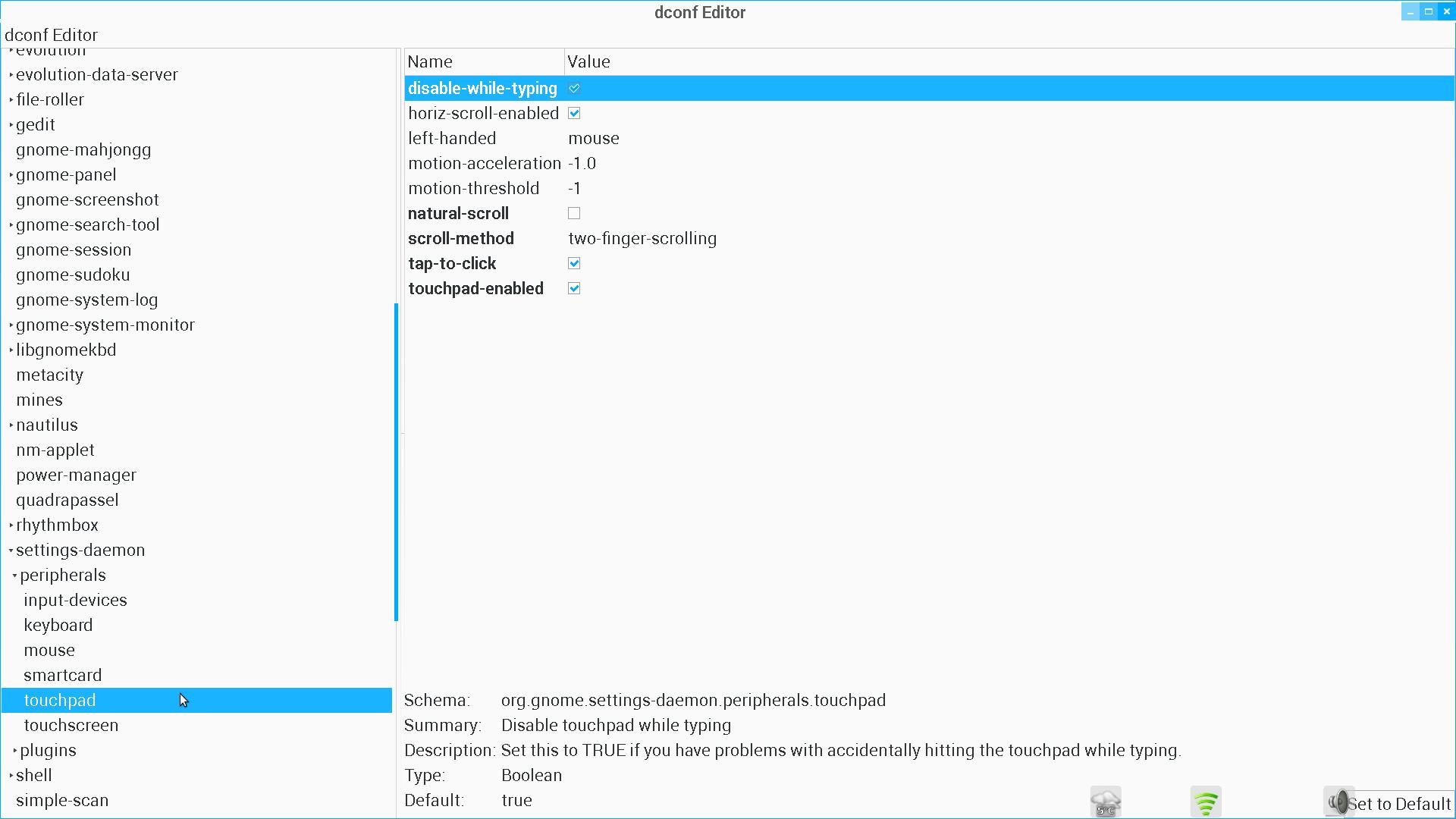
Task: Uncheck touchpad-enabled option
Action: point(574,289)
